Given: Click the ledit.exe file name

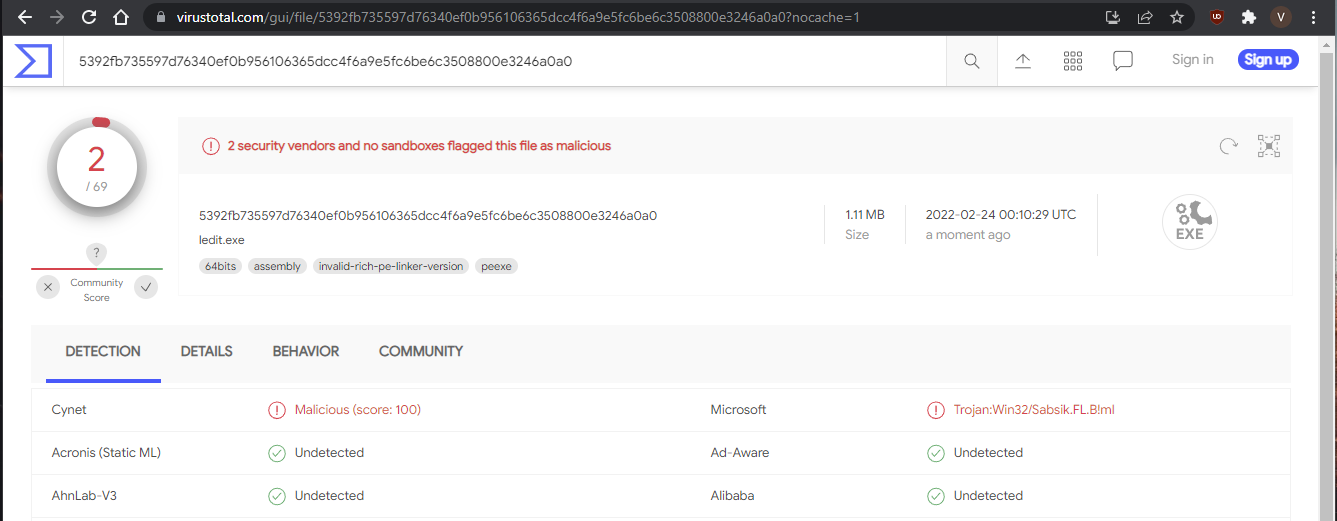Looking at the screenshot, I should tap(222, 240).
